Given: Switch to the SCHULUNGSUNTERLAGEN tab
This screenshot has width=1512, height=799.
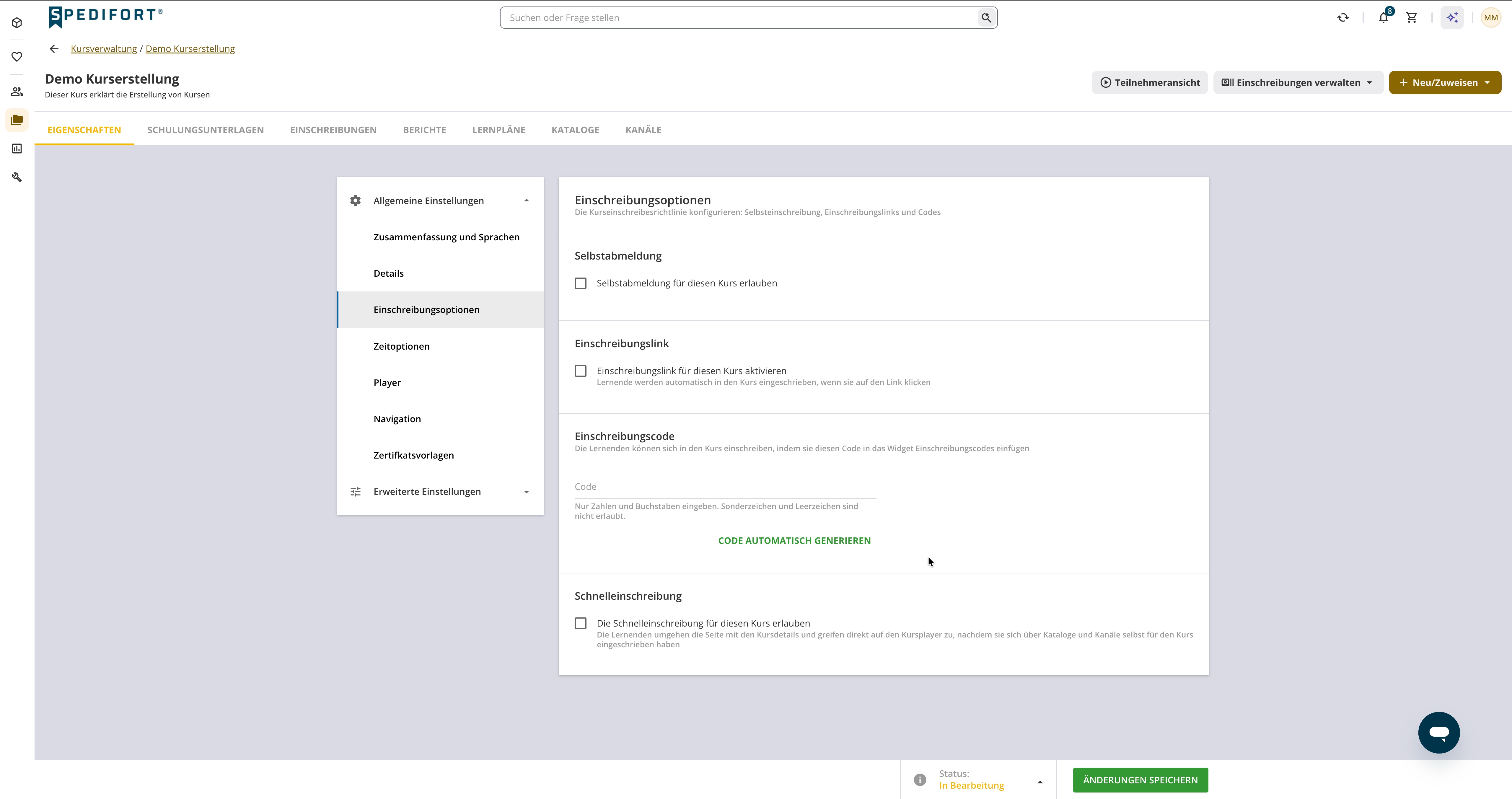Looking at the screenshot, I should 206,130.
